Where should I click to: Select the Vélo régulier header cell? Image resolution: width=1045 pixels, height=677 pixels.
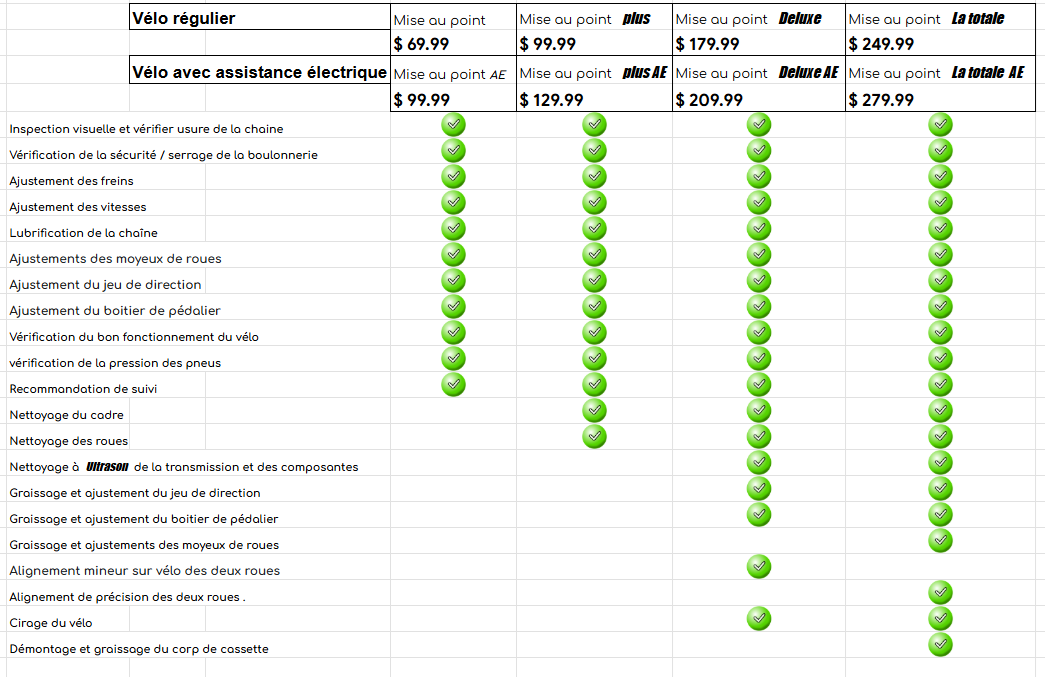click(x=259, y=19)
